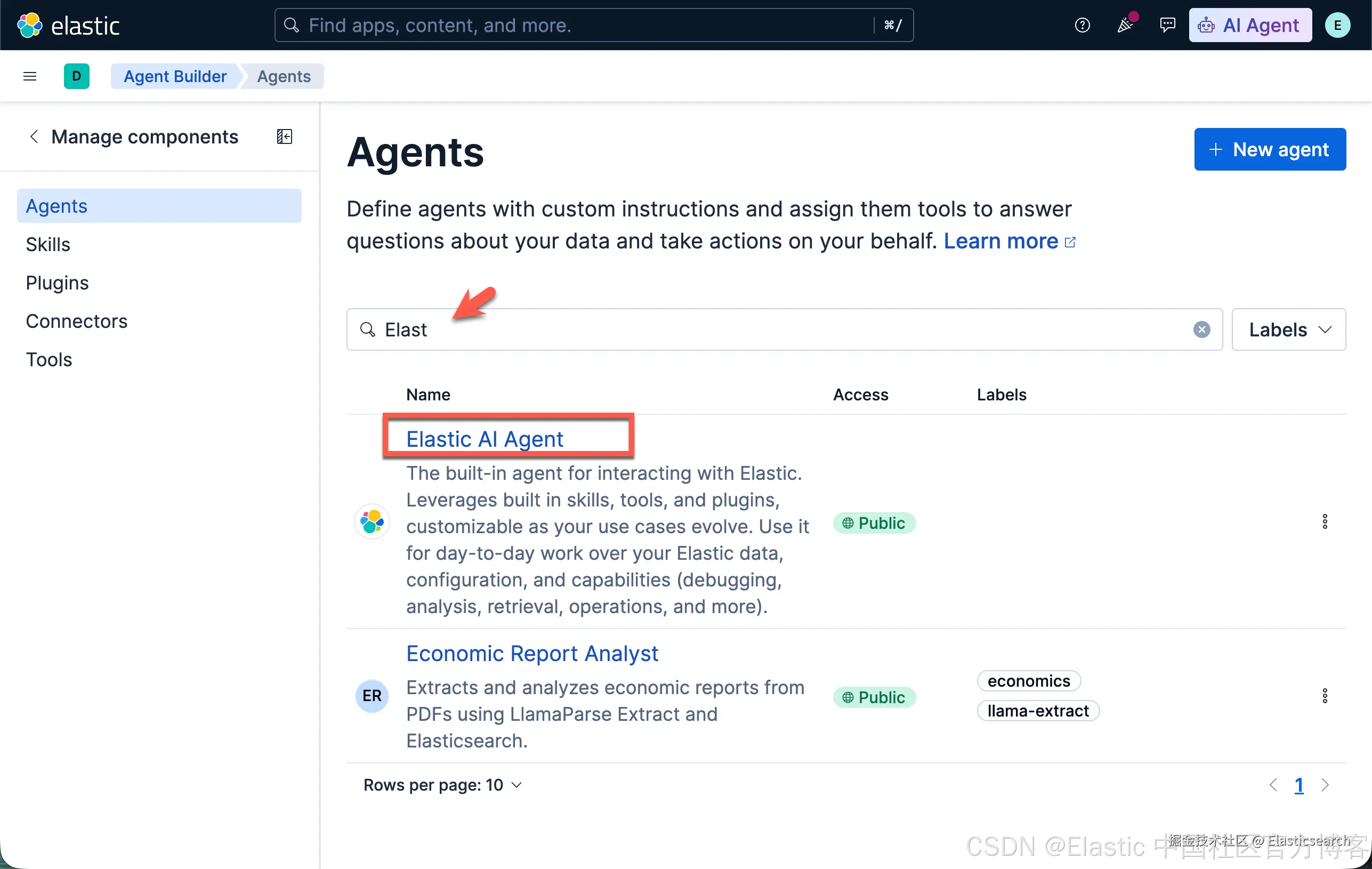This screenshot has width=1372, height=869.
Task: Select Skills in the sidebar
Action: [x=48, y=244]
